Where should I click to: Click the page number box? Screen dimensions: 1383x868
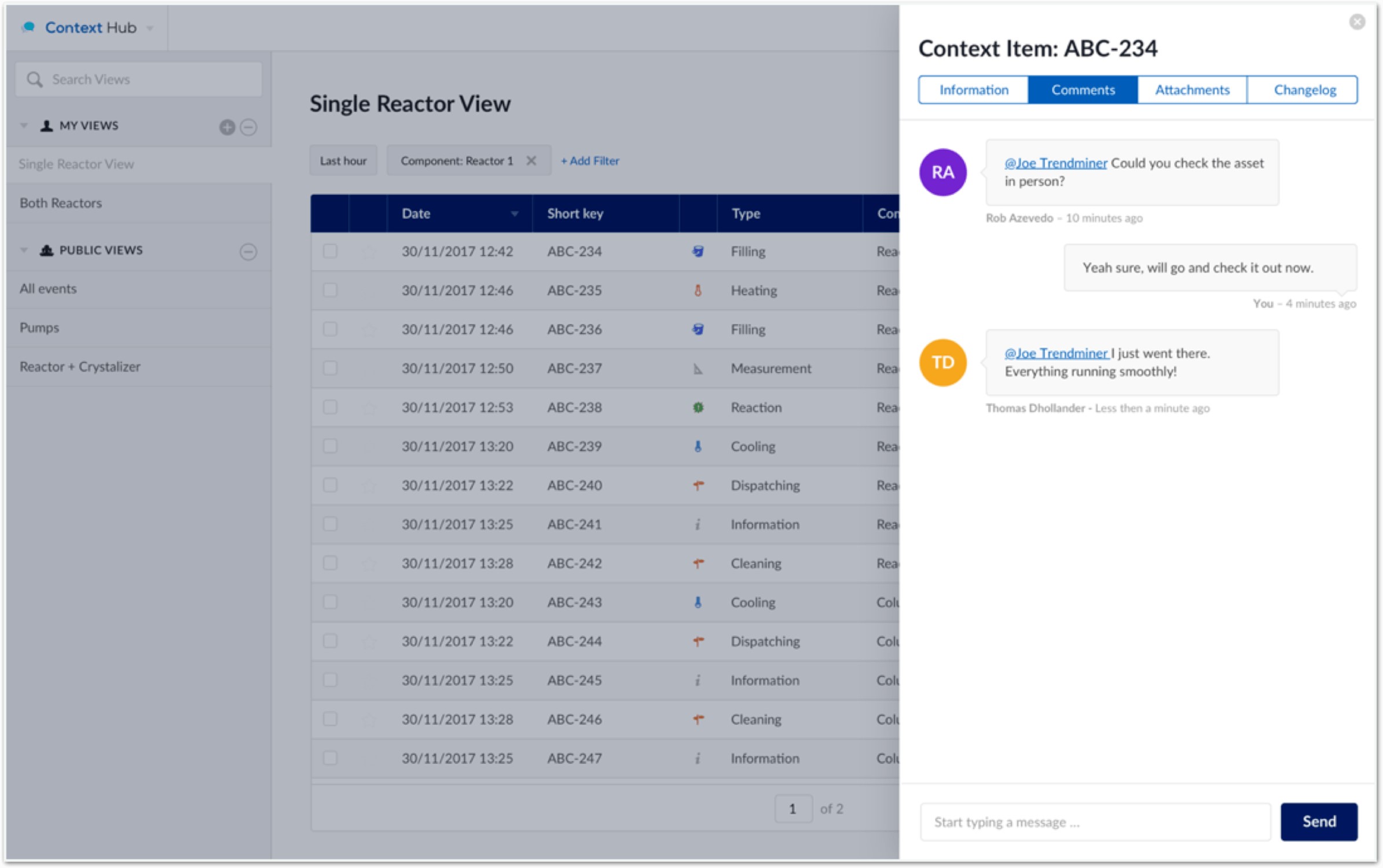pos(793,809)
